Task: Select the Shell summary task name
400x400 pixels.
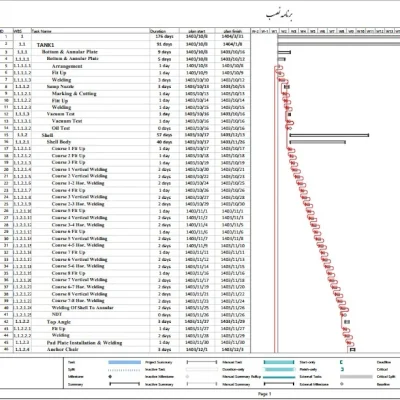Action: (47, 135)
